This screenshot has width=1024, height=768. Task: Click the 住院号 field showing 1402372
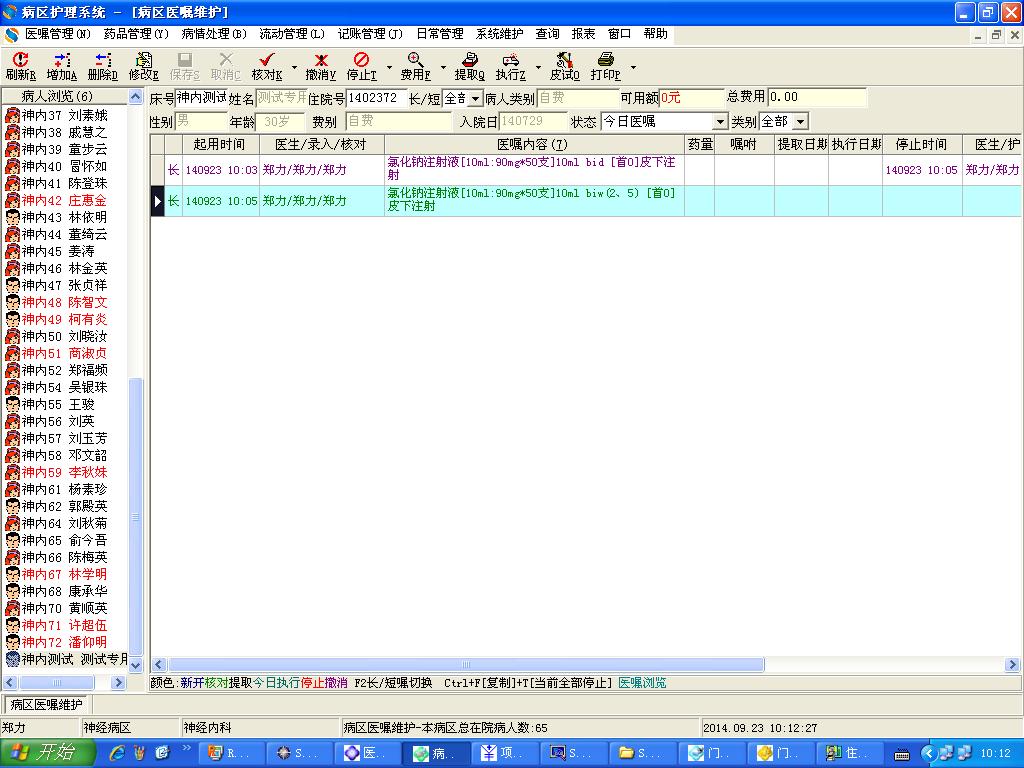(x=377, y=98)
